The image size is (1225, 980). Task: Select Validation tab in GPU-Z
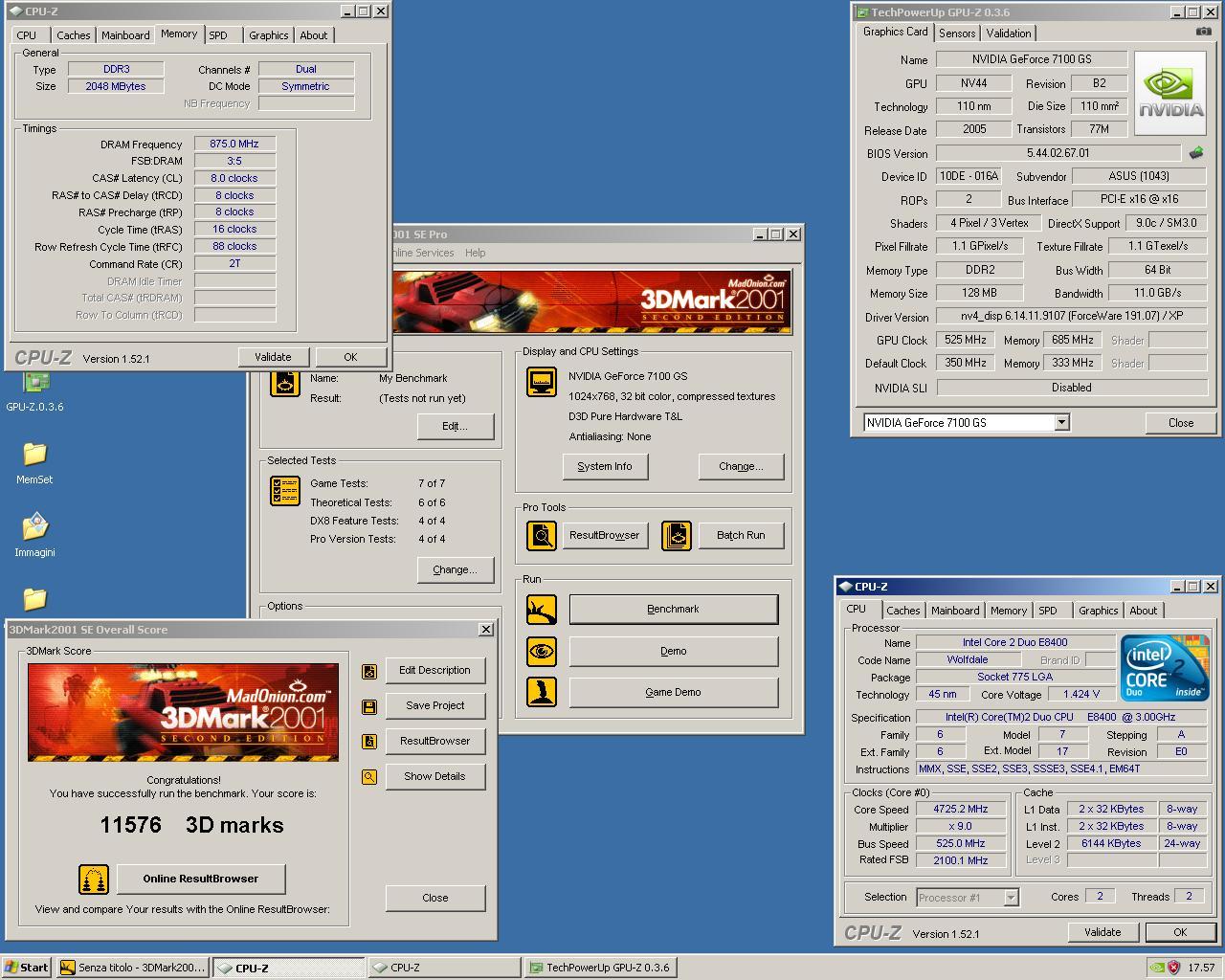pyautogui.click(x=1009, y=33)
